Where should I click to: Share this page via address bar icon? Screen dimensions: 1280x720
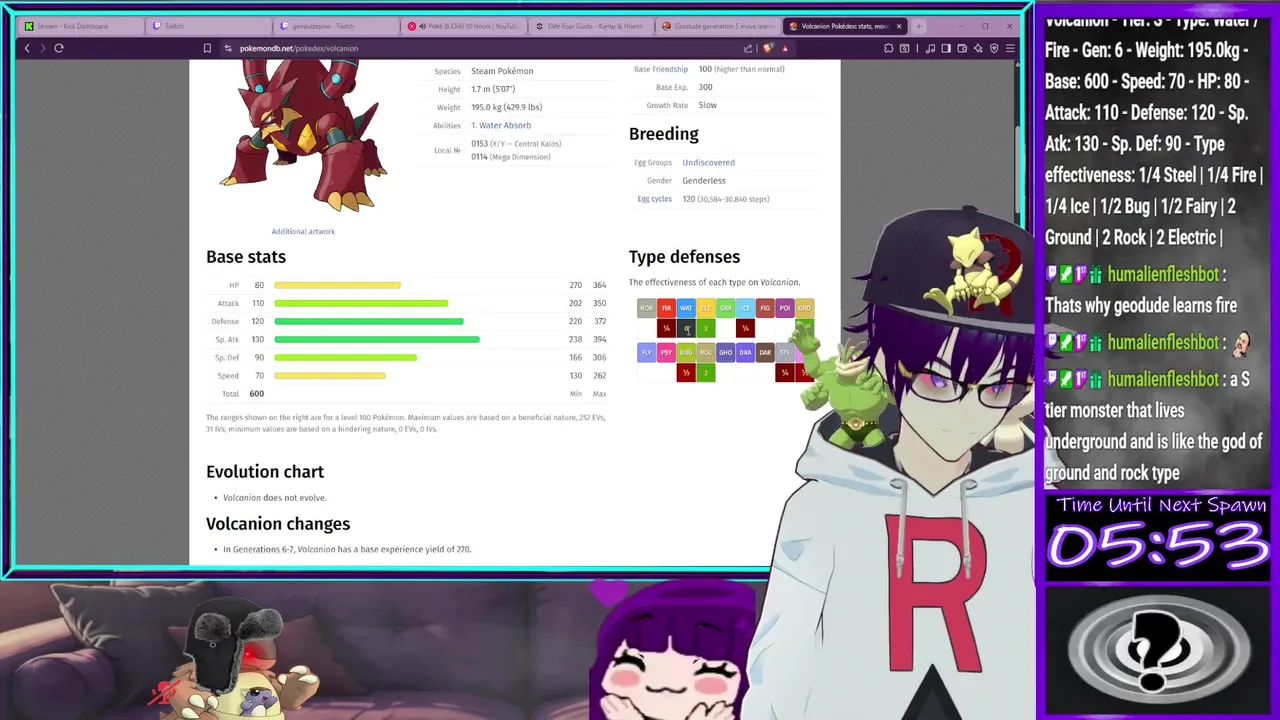(748, 48)
